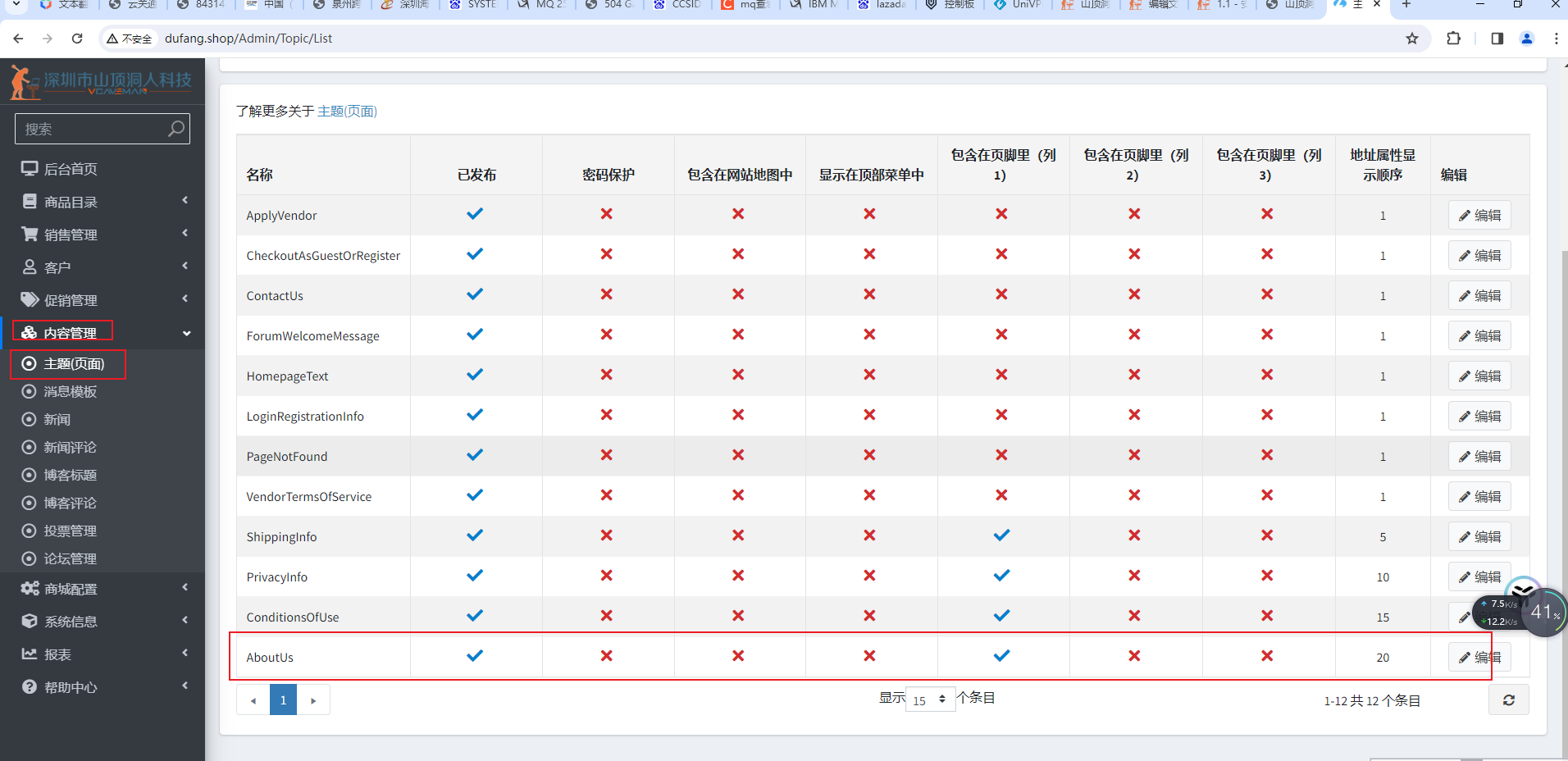This screenshot has height=761, width=1568.
Task: Click 编辑 button for the AboutUs row
Action: click(x=1479, y=658)
